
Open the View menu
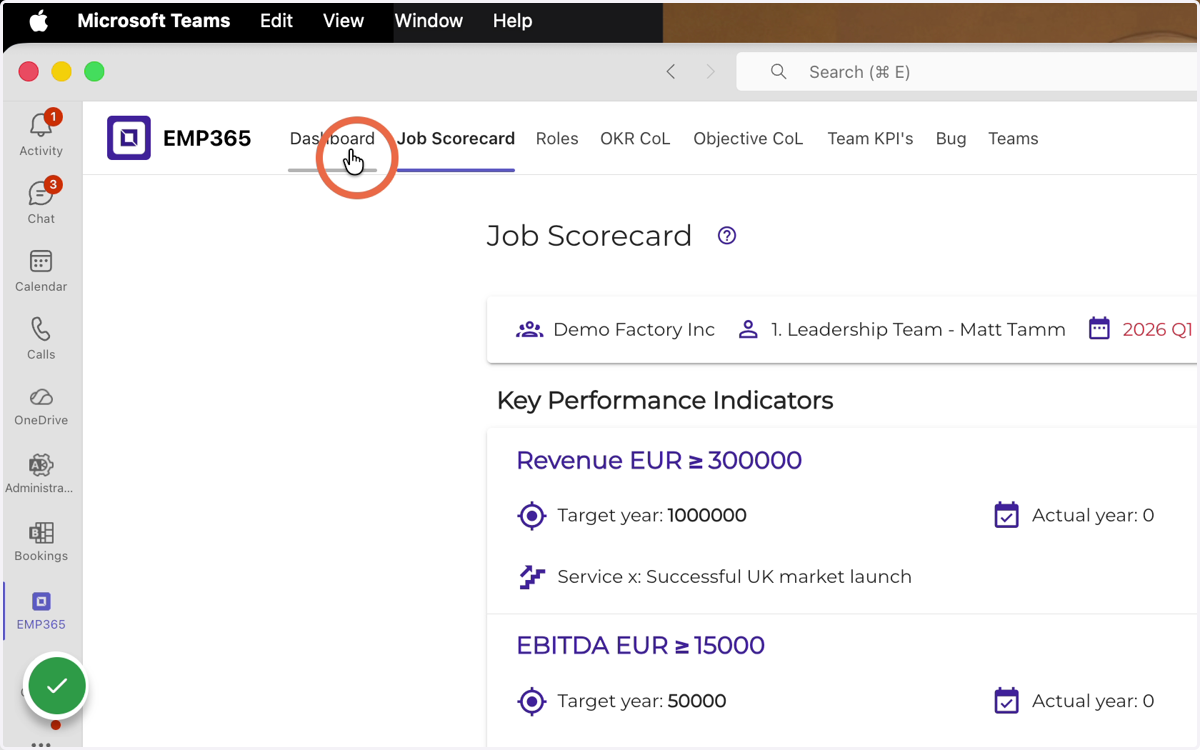coord(343,21)
